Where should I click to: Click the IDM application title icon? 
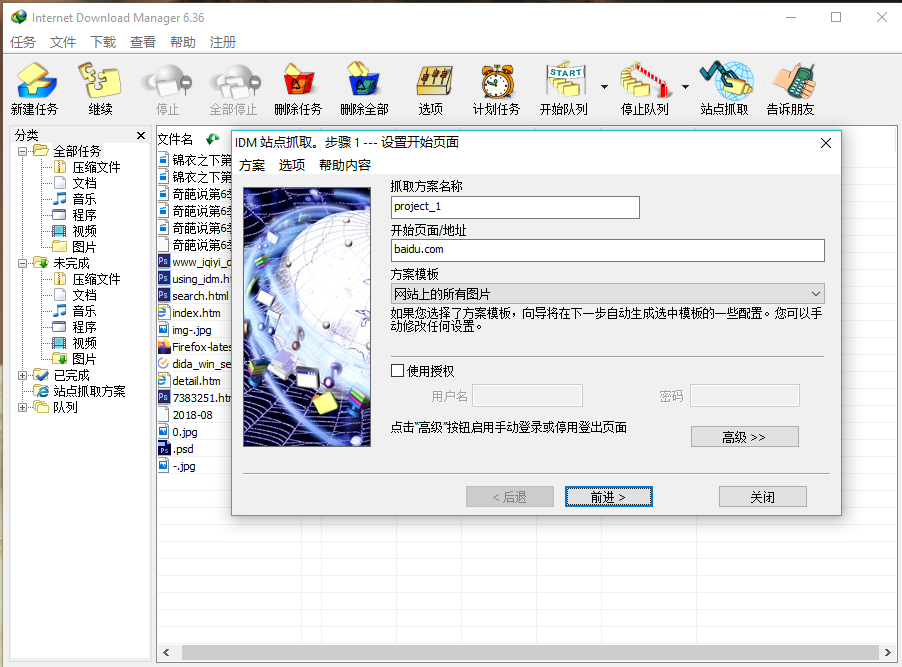[18, 17]
